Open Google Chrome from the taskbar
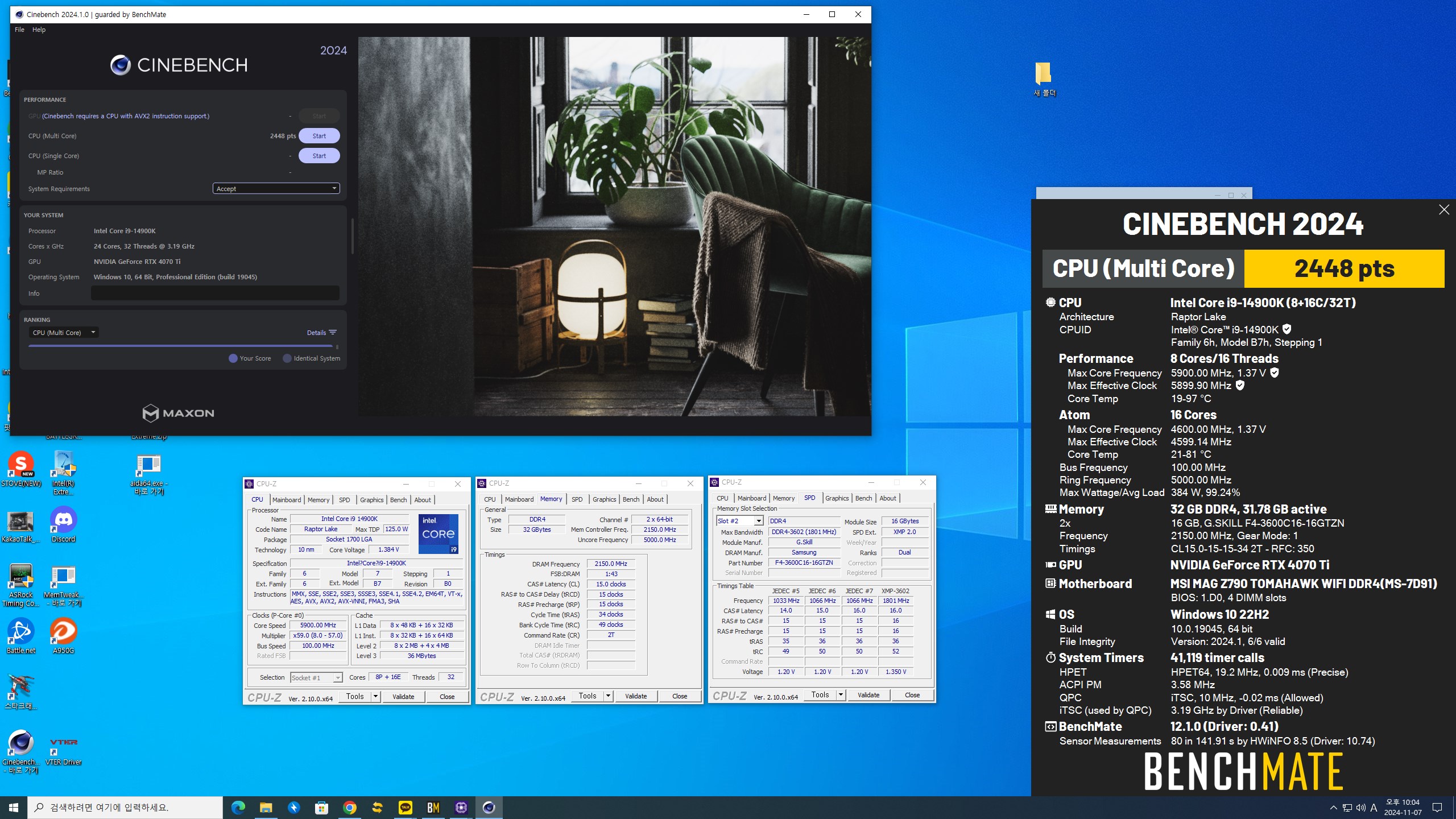1456x819 pixels. point(350,807)
